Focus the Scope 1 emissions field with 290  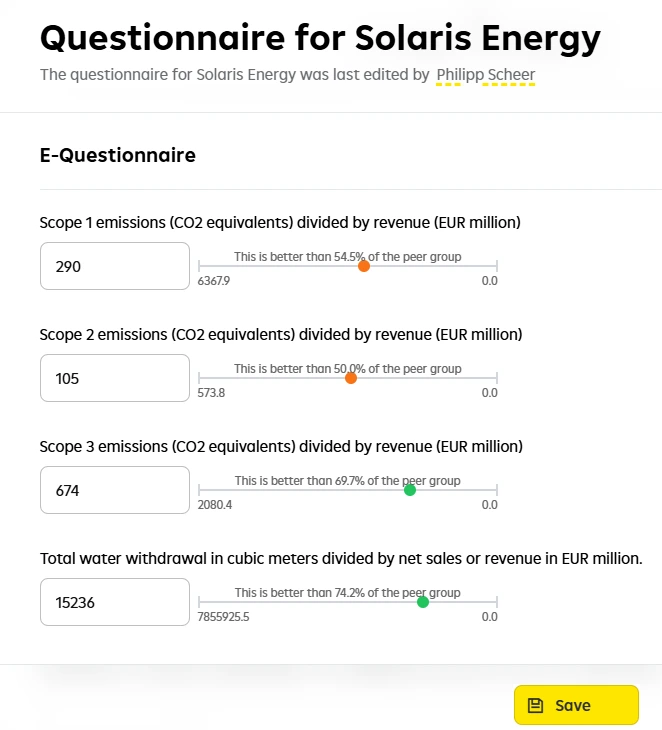point(115,266)
